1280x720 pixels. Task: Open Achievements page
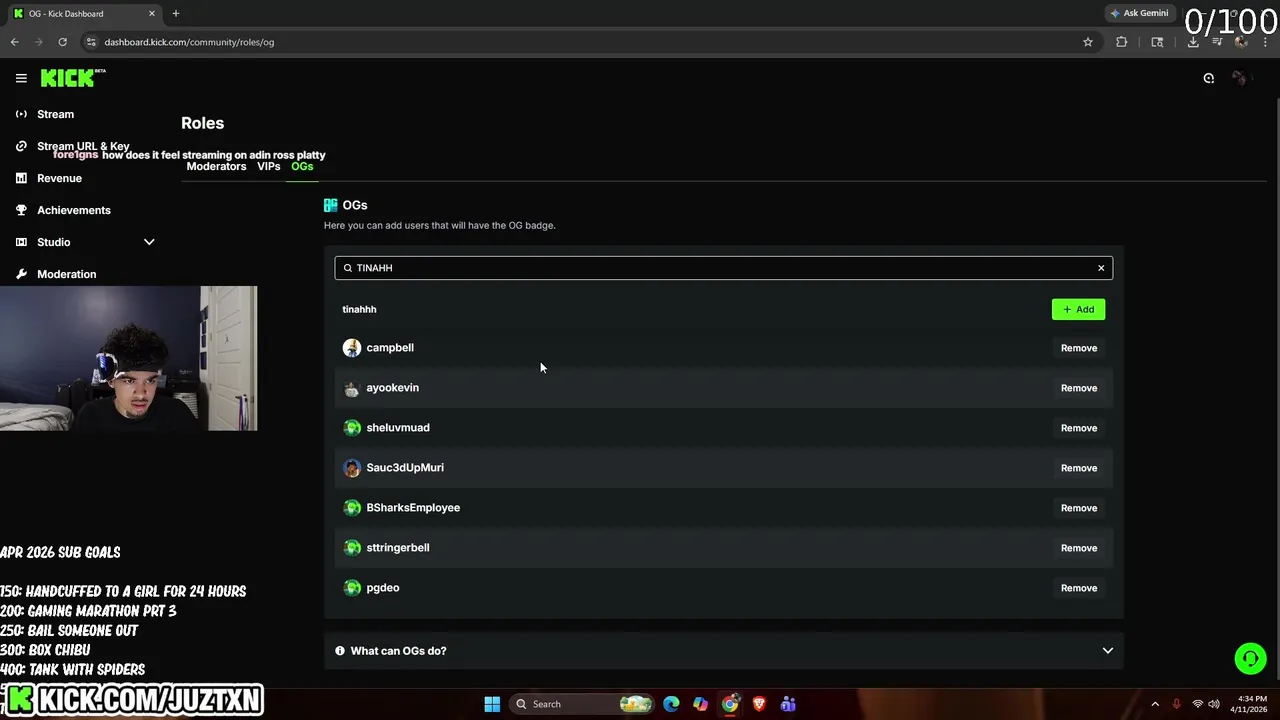[x=73, y=210]
